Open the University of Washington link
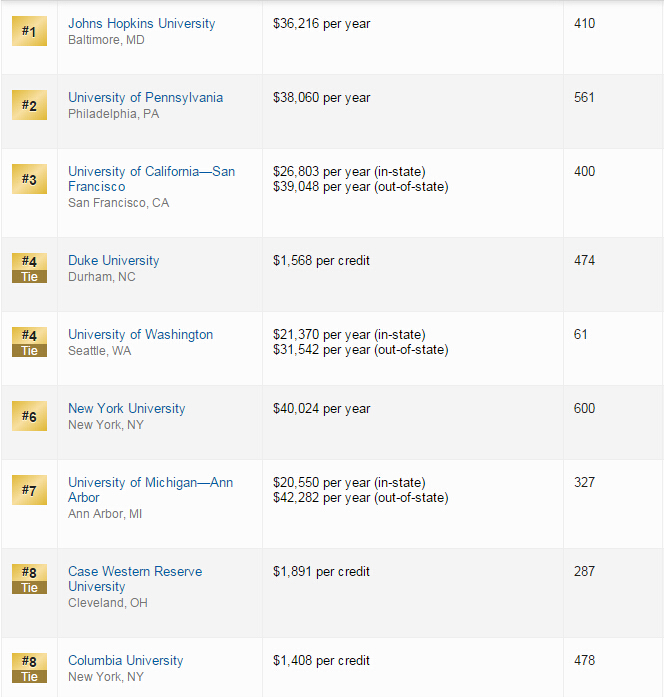Screen dimensions: 664x697 point(140,334)
